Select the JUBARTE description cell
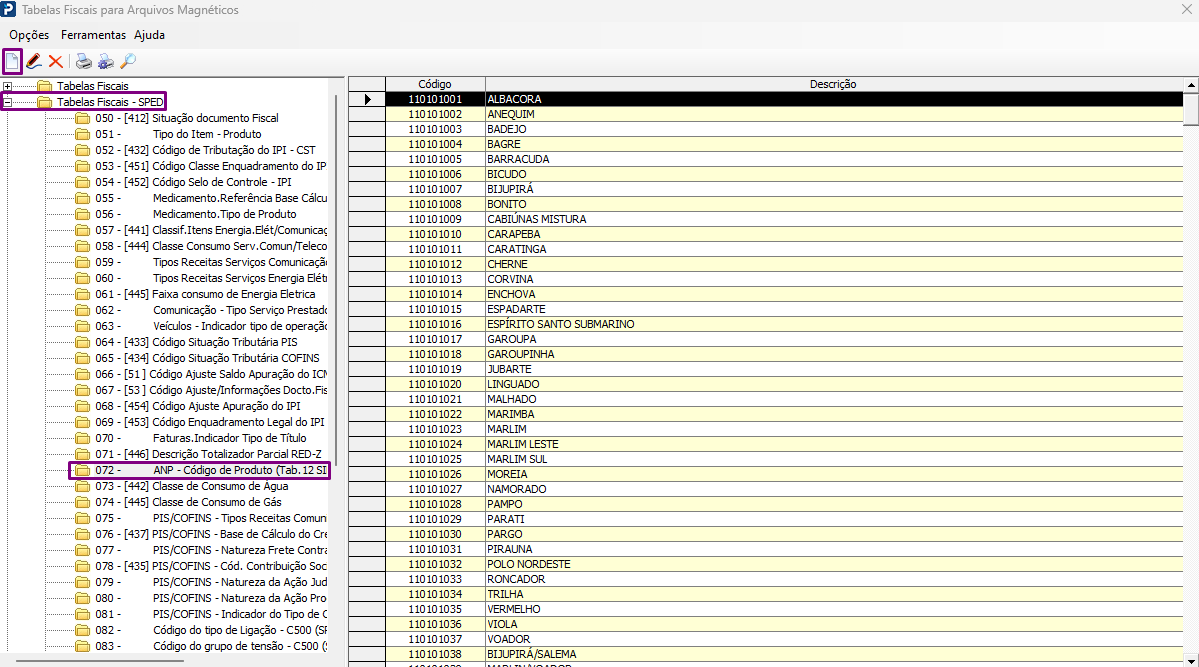The image size is (1199, 667). click(834, 369)
